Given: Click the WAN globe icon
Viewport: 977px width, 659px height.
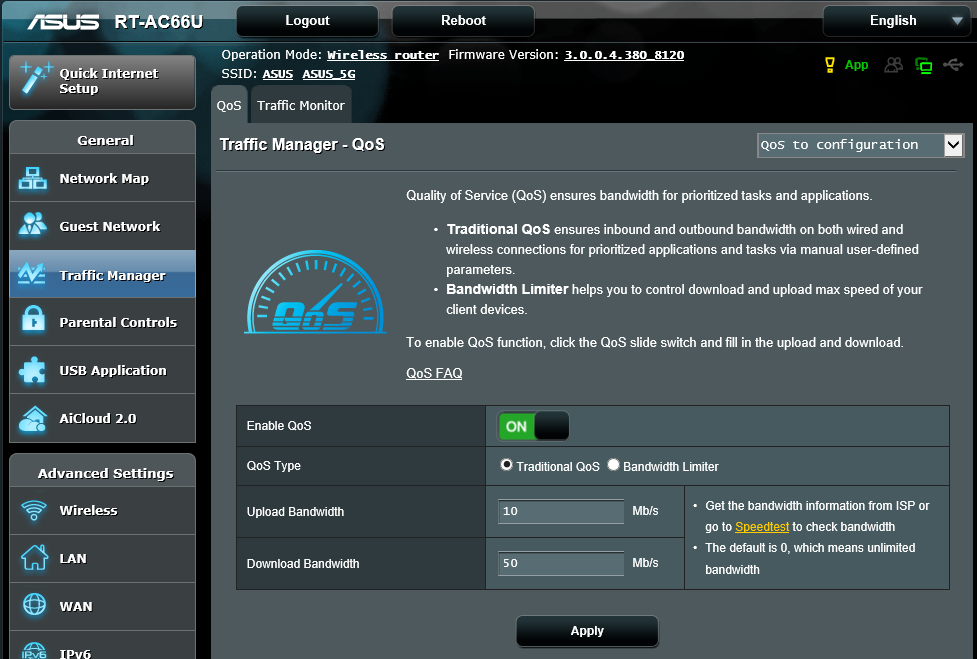Looking at the screenshot, I should click(33, 606).
